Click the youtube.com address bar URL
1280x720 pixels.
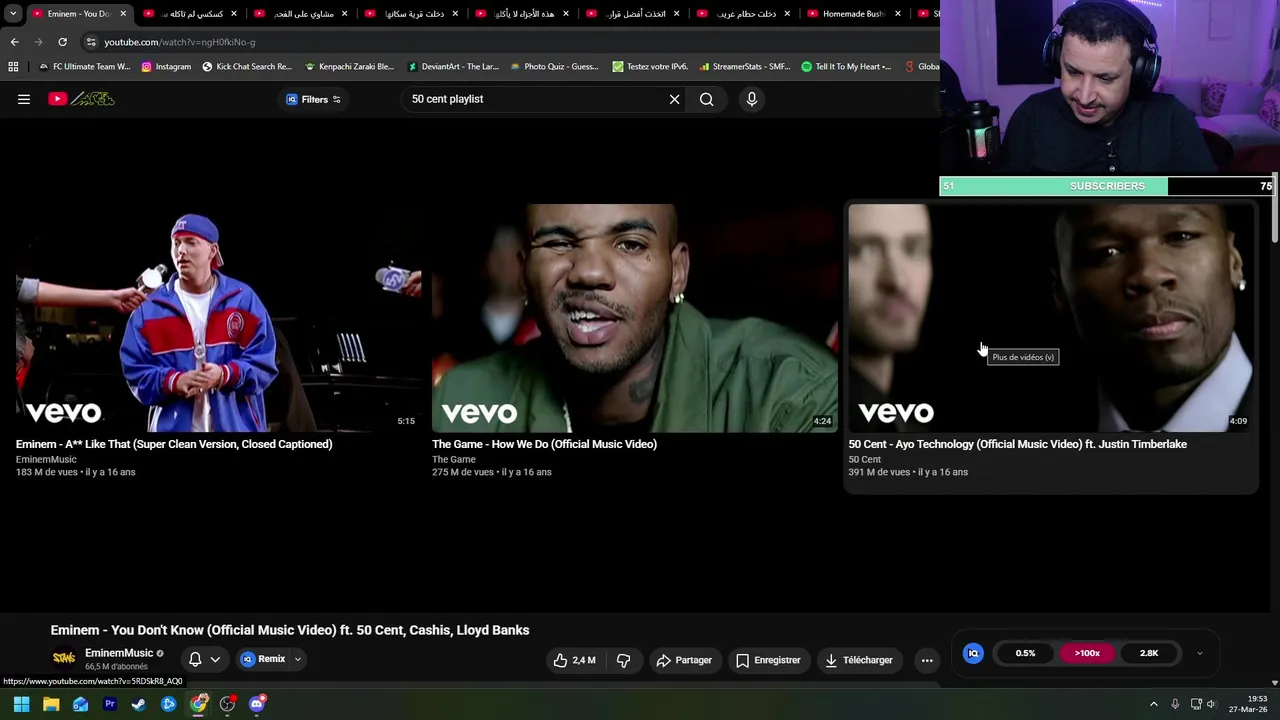pyautogui.click(x=180, y=42)
